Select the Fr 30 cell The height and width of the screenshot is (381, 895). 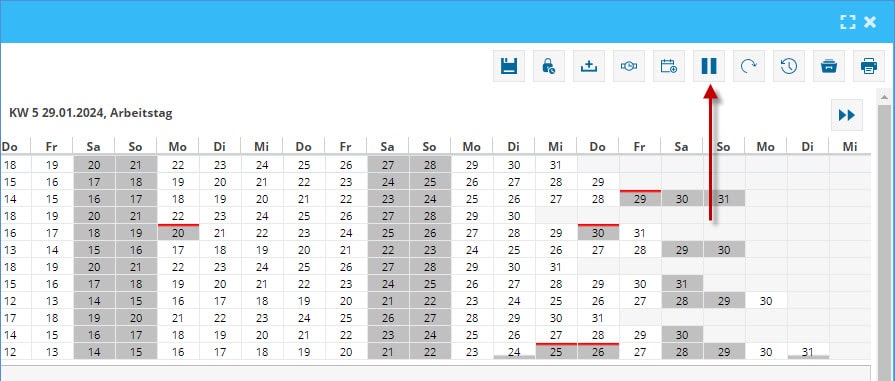click(639, 283)
